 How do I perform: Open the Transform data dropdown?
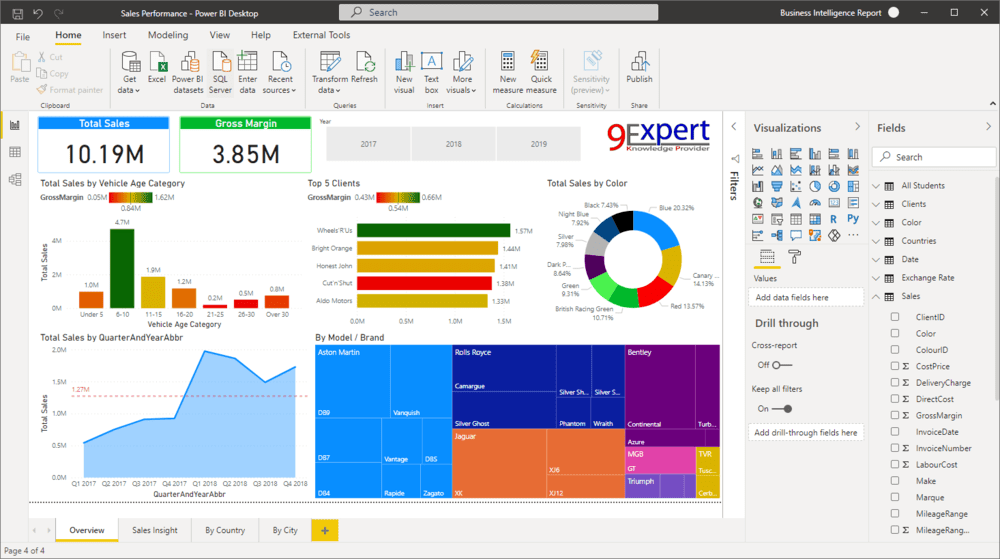[330, 72]
